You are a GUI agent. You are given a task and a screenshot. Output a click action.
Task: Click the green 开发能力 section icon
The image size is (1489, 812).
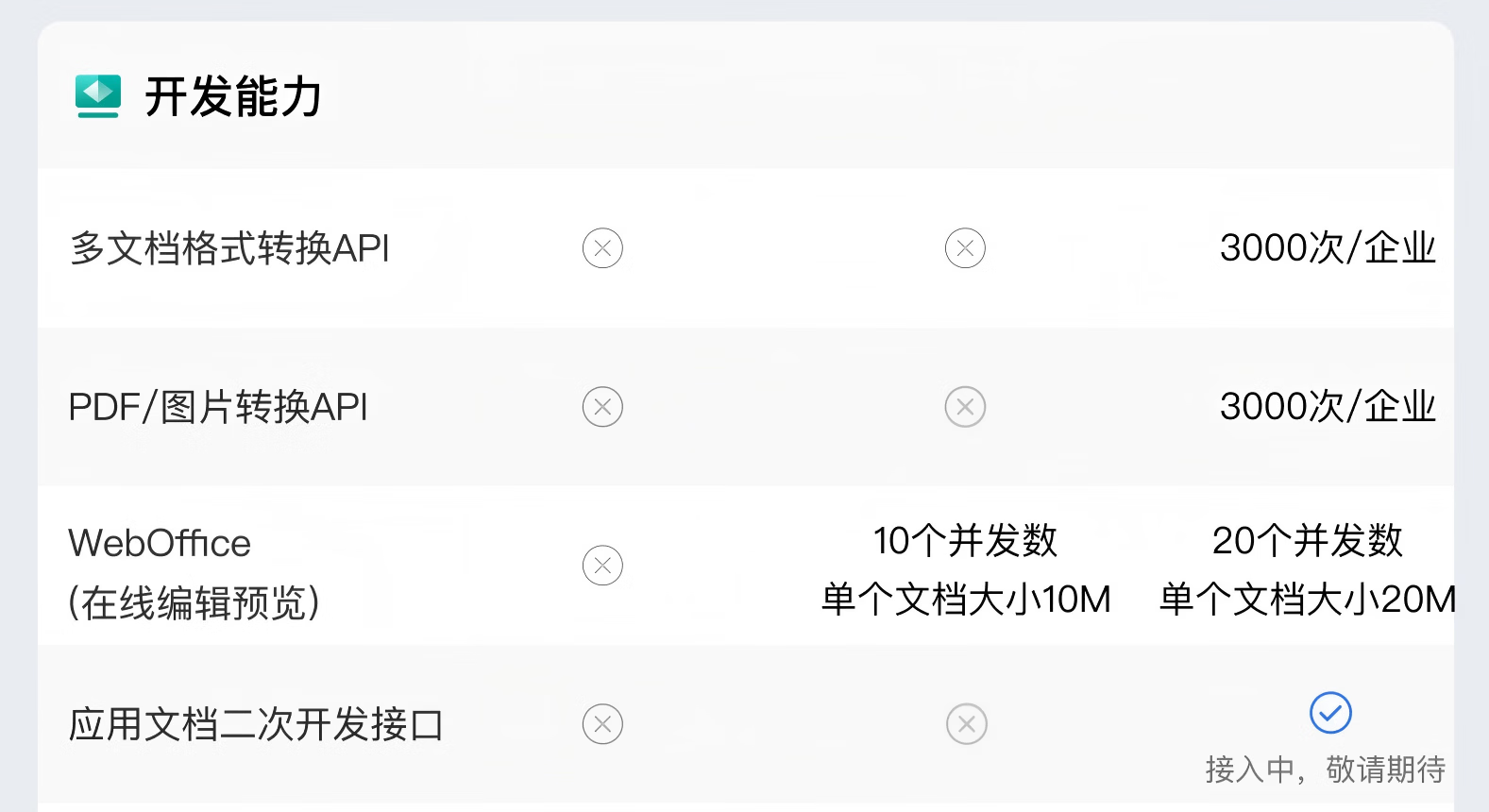pos(98,96)
